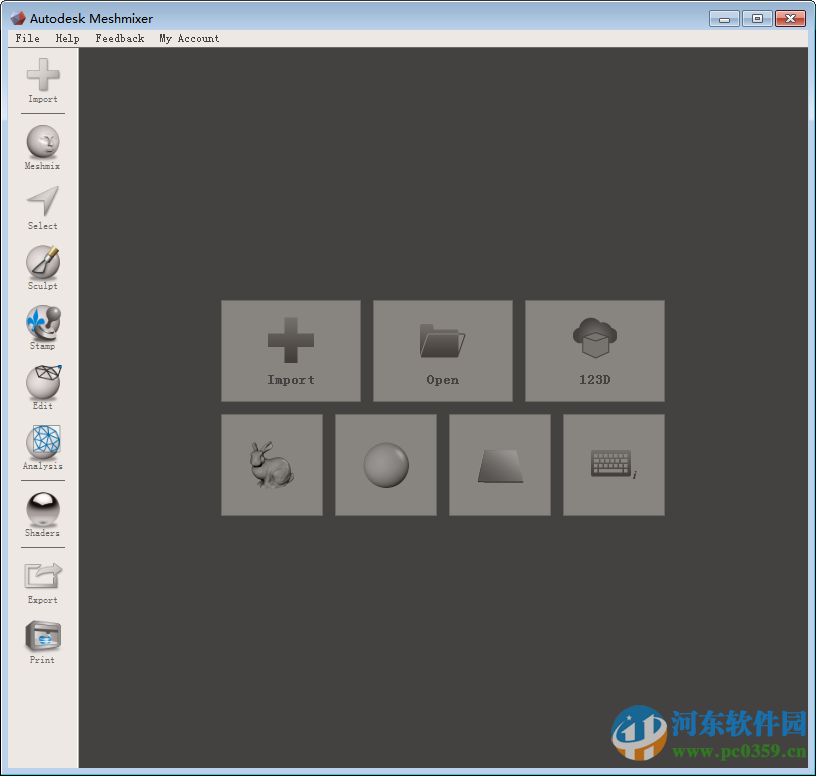Viewport: 816px width, 776px height.
Task: Activate the Sculpt brush tool
Action: tap(43, 268)
